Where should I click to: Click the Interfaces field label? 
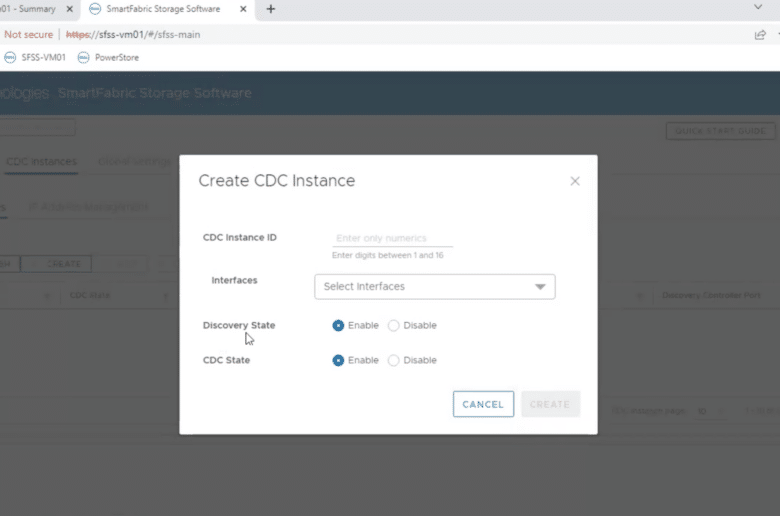[234, 280]
